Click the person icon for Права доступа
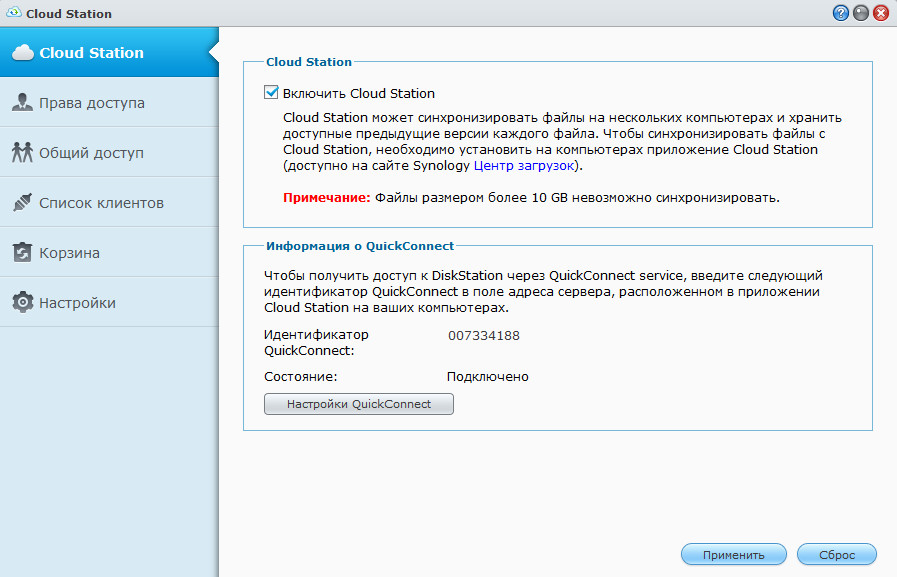The height and width of the screenshot is (577, 897). [x=22, y=103]
